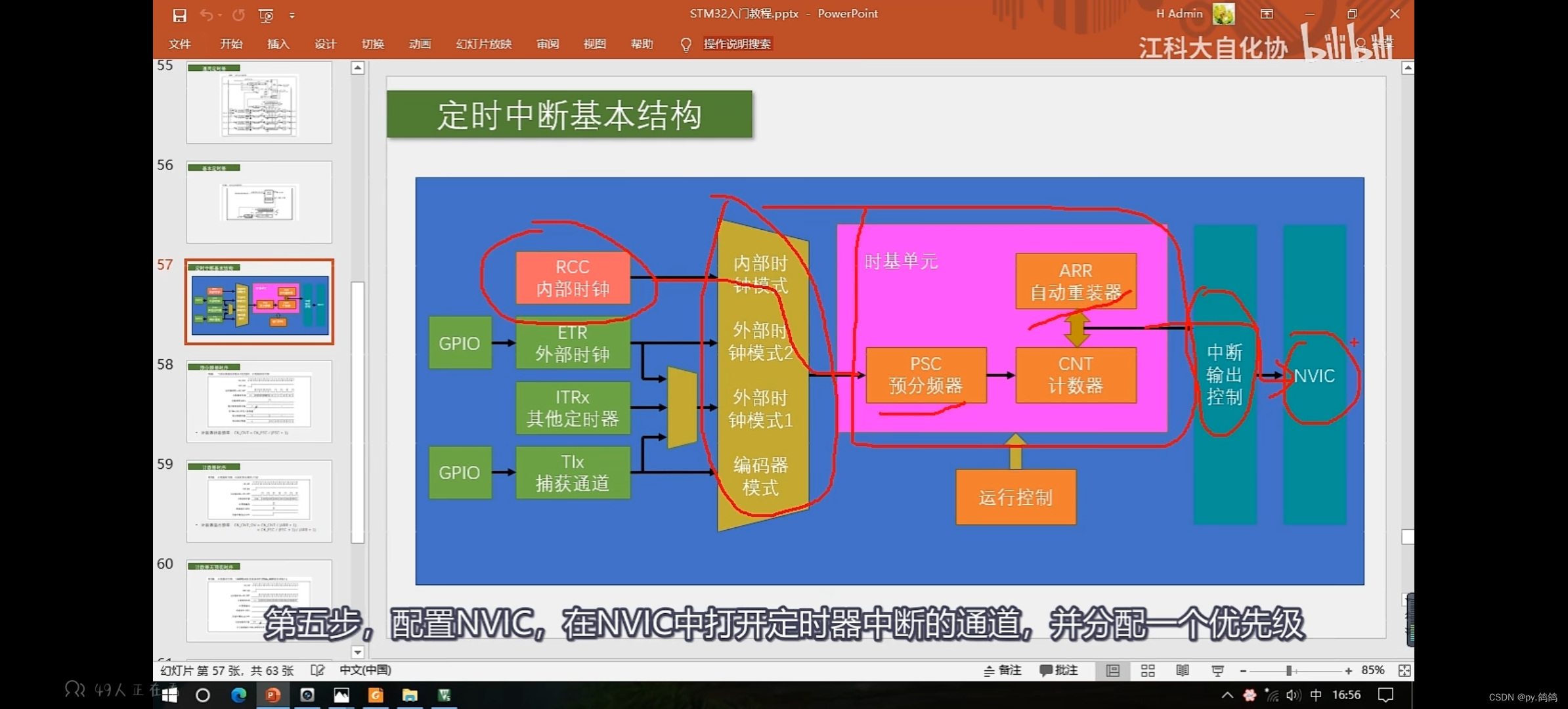
Task: Select the CNT 计数器 box
Action: click(1076, 375)
